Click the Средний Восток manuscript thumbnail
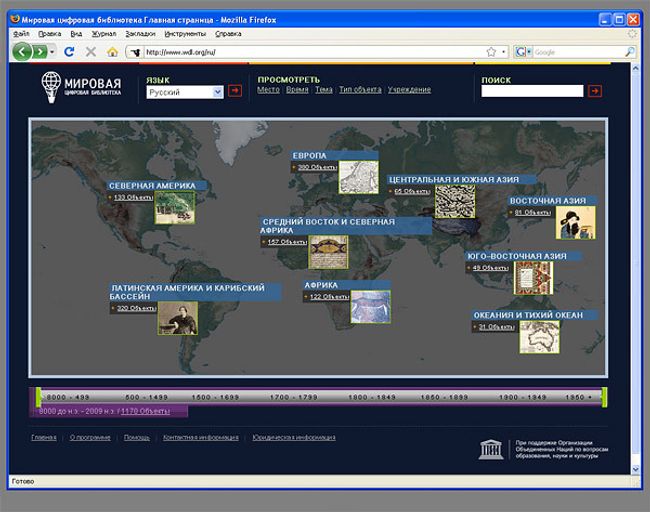 328,252
